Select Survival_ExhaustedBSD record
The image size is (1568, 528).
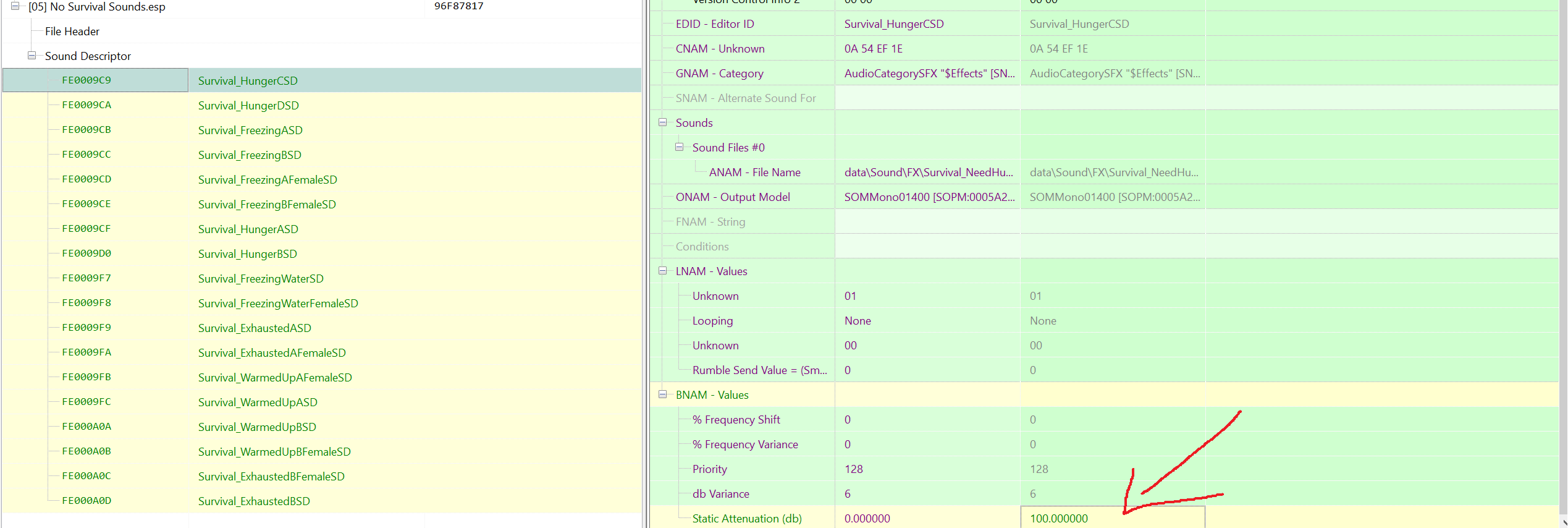click(253, 501)
